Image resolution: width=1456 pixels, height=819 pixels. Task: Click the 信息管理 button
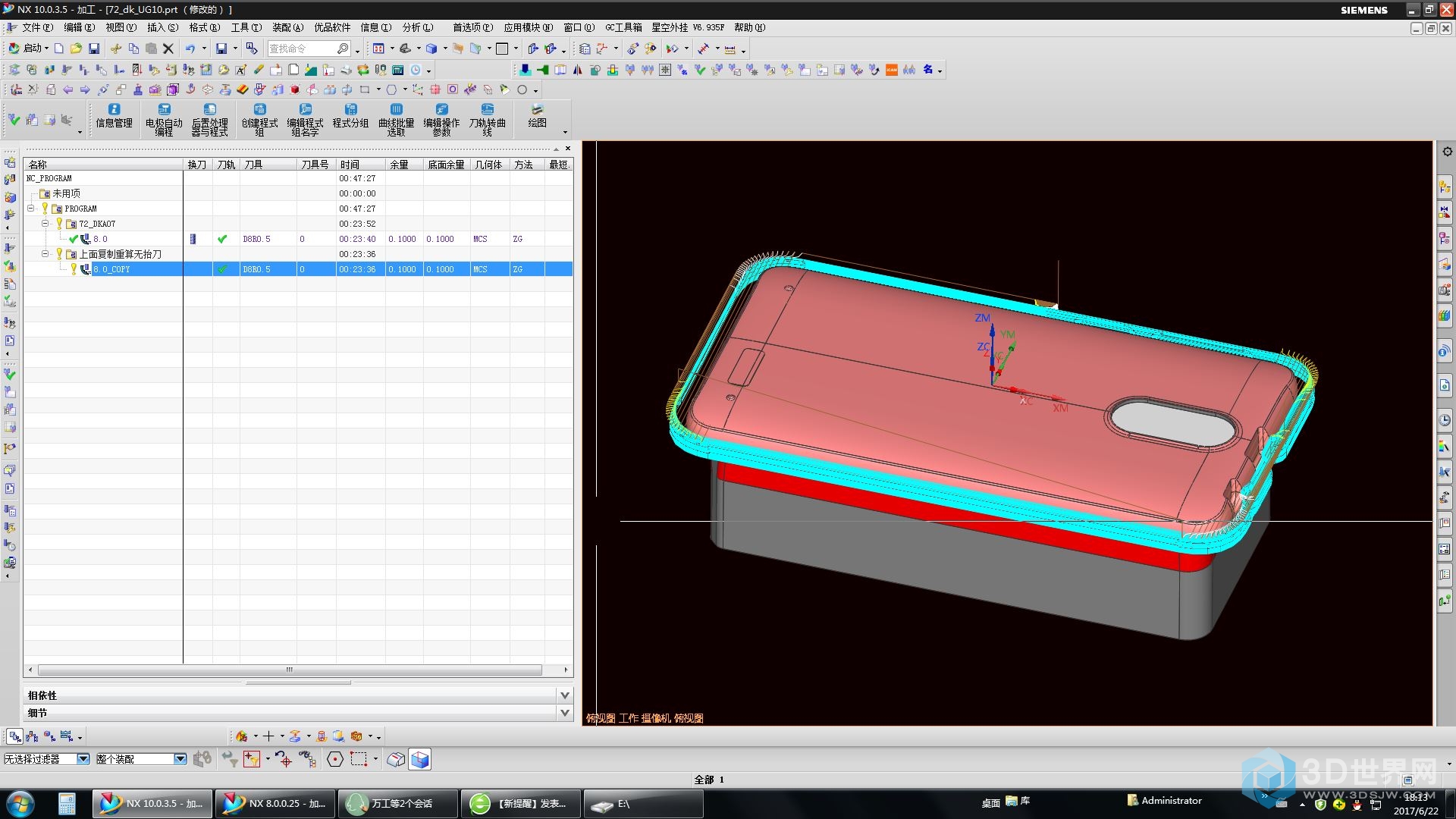(x=114, y=117)
